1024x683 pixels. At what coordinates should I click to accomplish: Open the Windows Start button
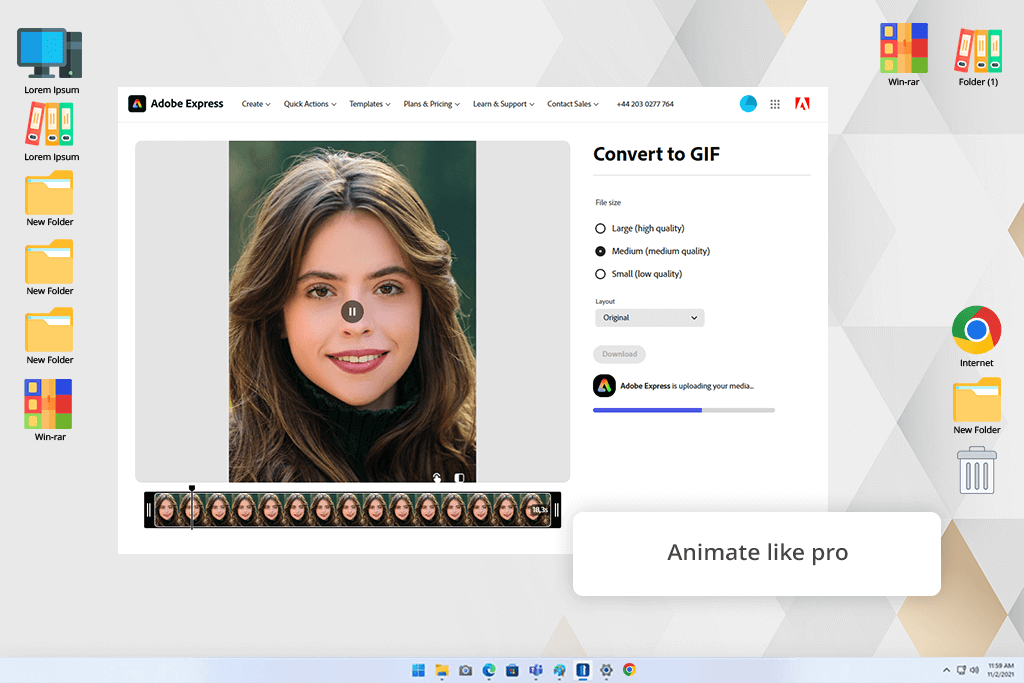click(x=419, y=670)
